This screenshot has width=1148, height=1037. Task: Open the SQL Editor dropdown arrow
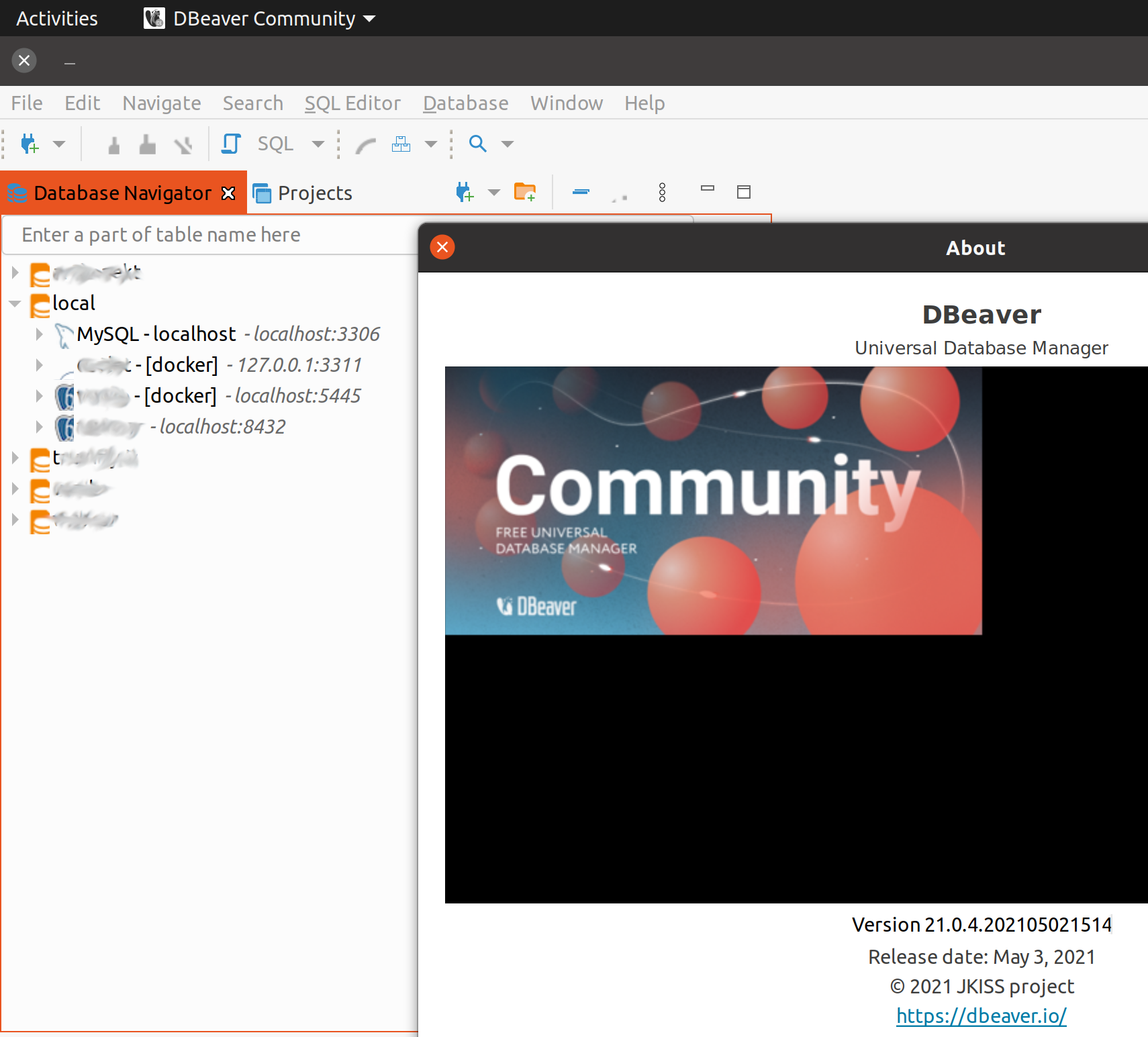click(318, 144)
